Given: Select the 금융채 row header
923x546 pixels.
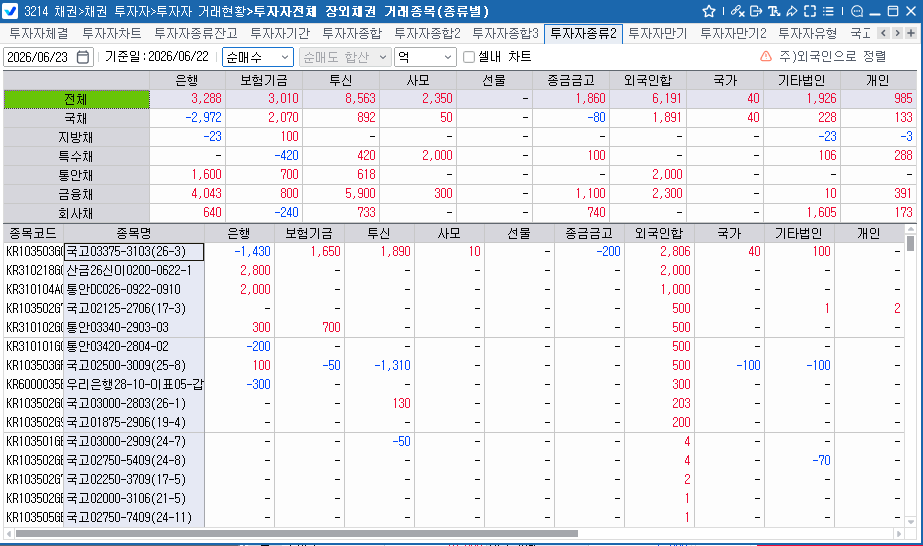Looking at the screenshot, I should click(77, 194).
